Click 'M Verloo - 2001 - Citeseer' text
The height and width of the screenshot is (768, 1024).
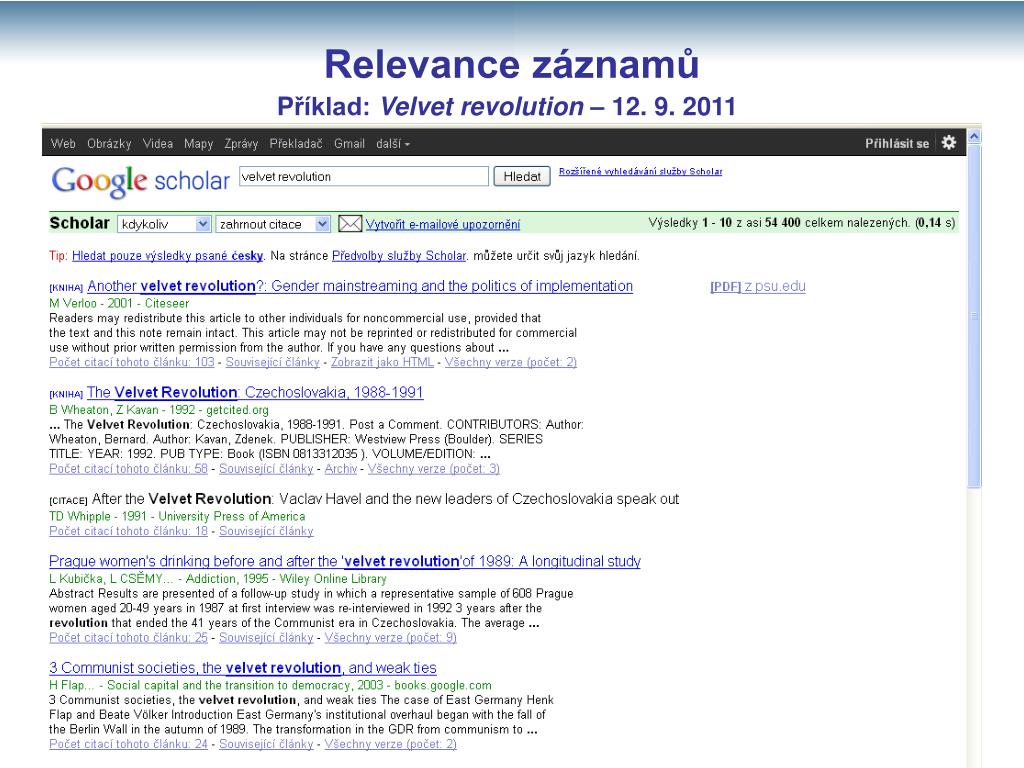click(120, 304)
